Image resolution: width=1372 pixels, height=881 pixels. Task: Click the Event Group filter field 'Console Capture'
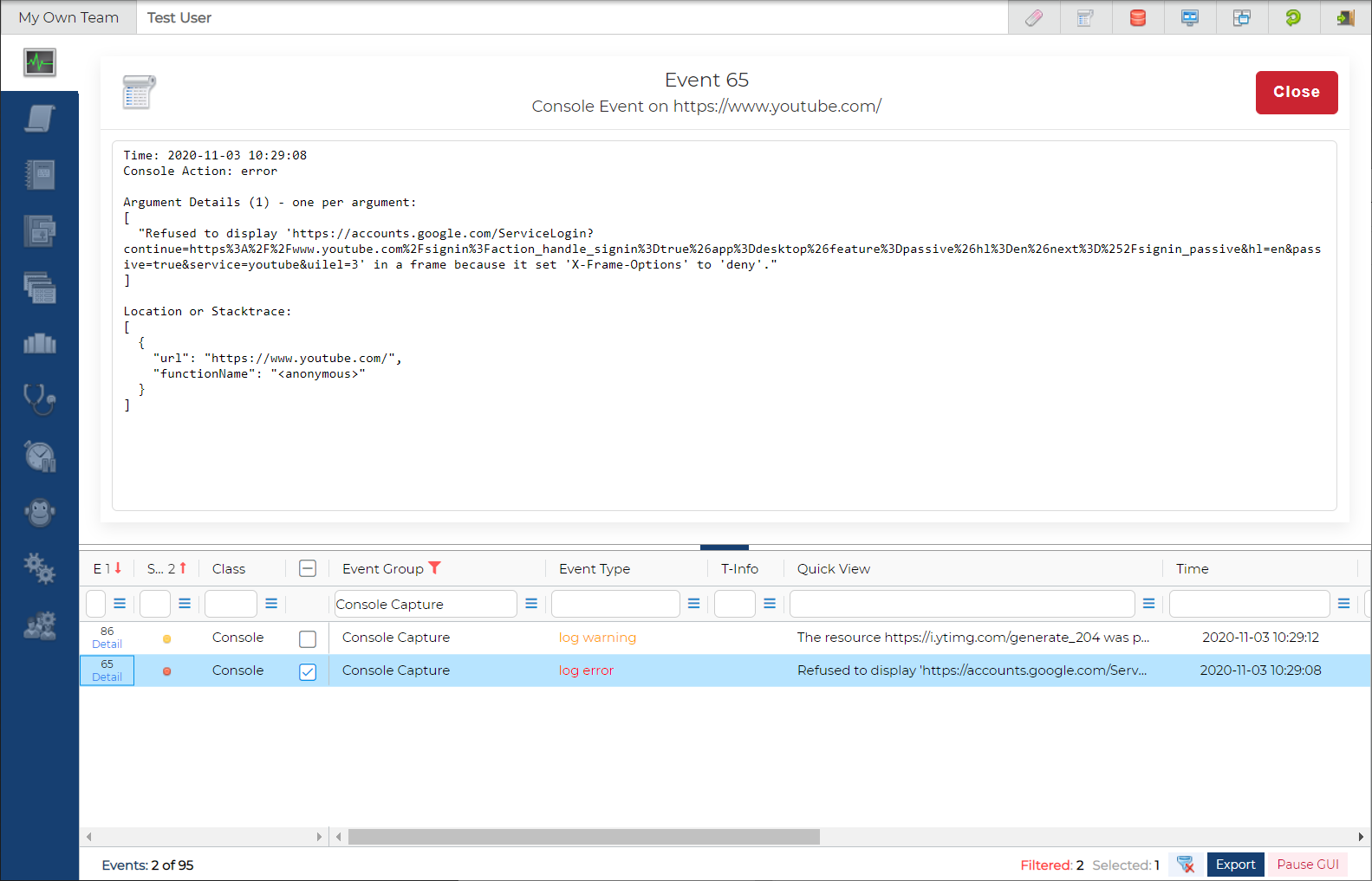[x=426, y=604]
